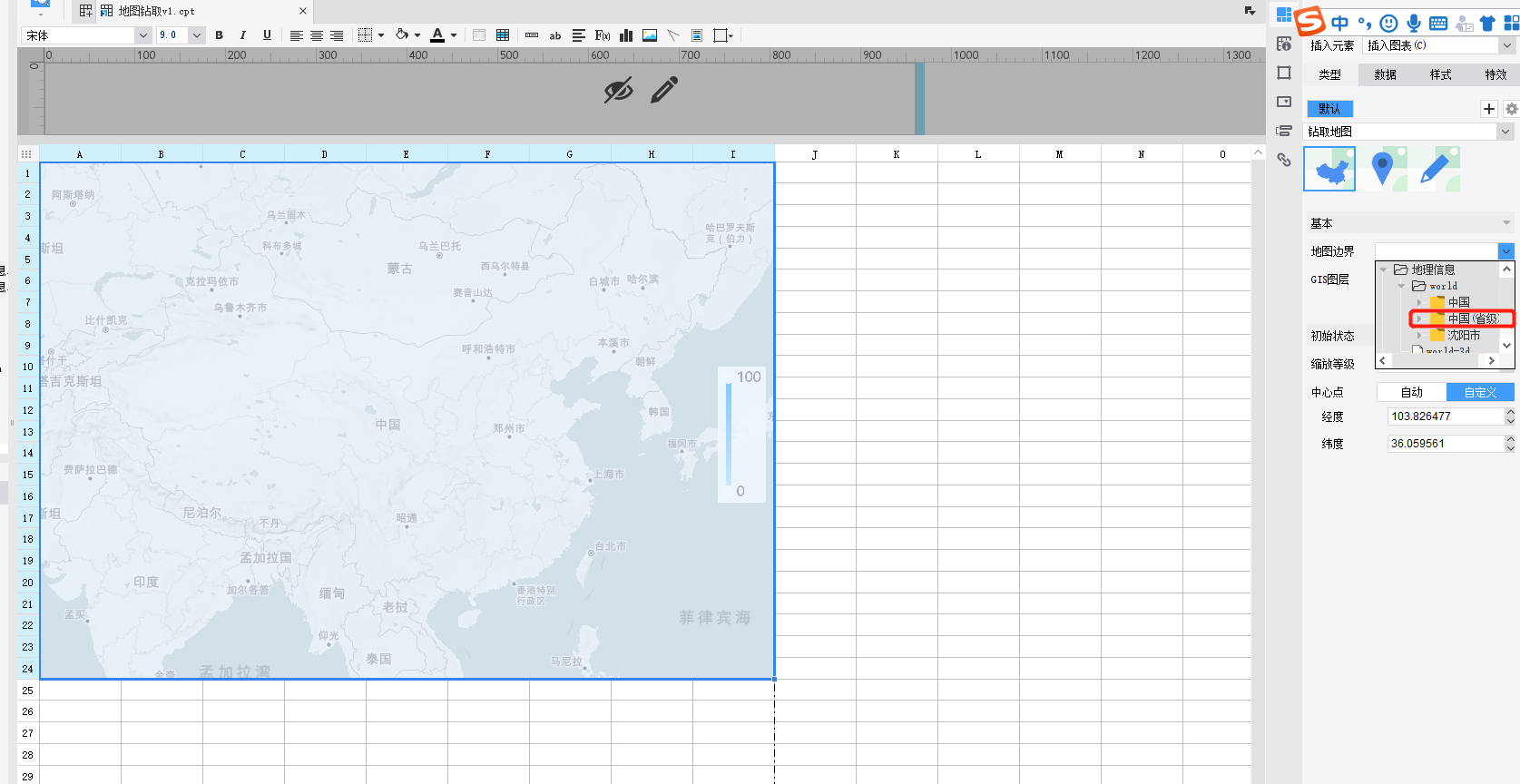Insert chart using bar chart icon
1520x784 pixels.
click(x=626, y=35)
